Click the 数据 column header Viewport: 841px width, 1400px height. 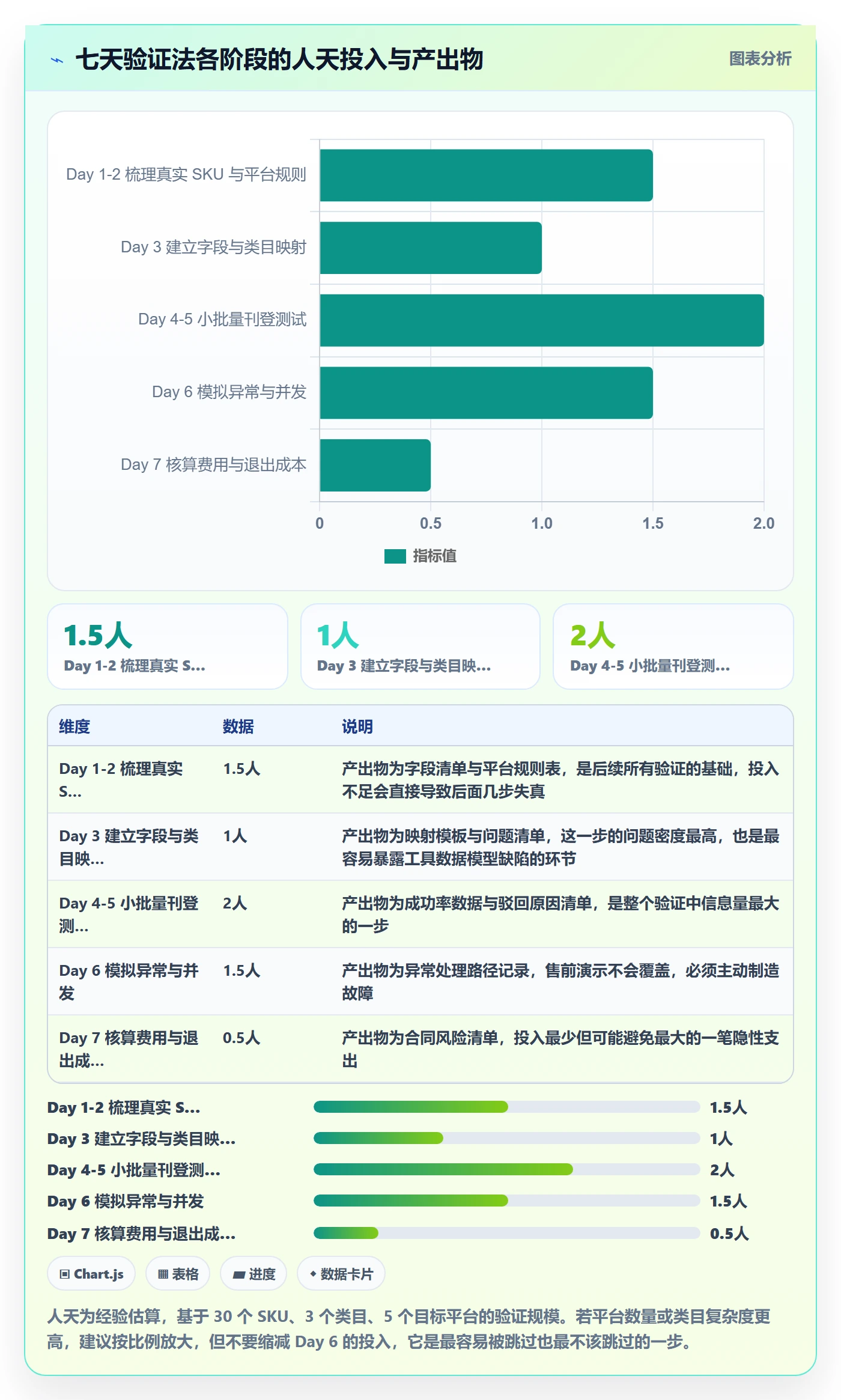pos(238,726)
